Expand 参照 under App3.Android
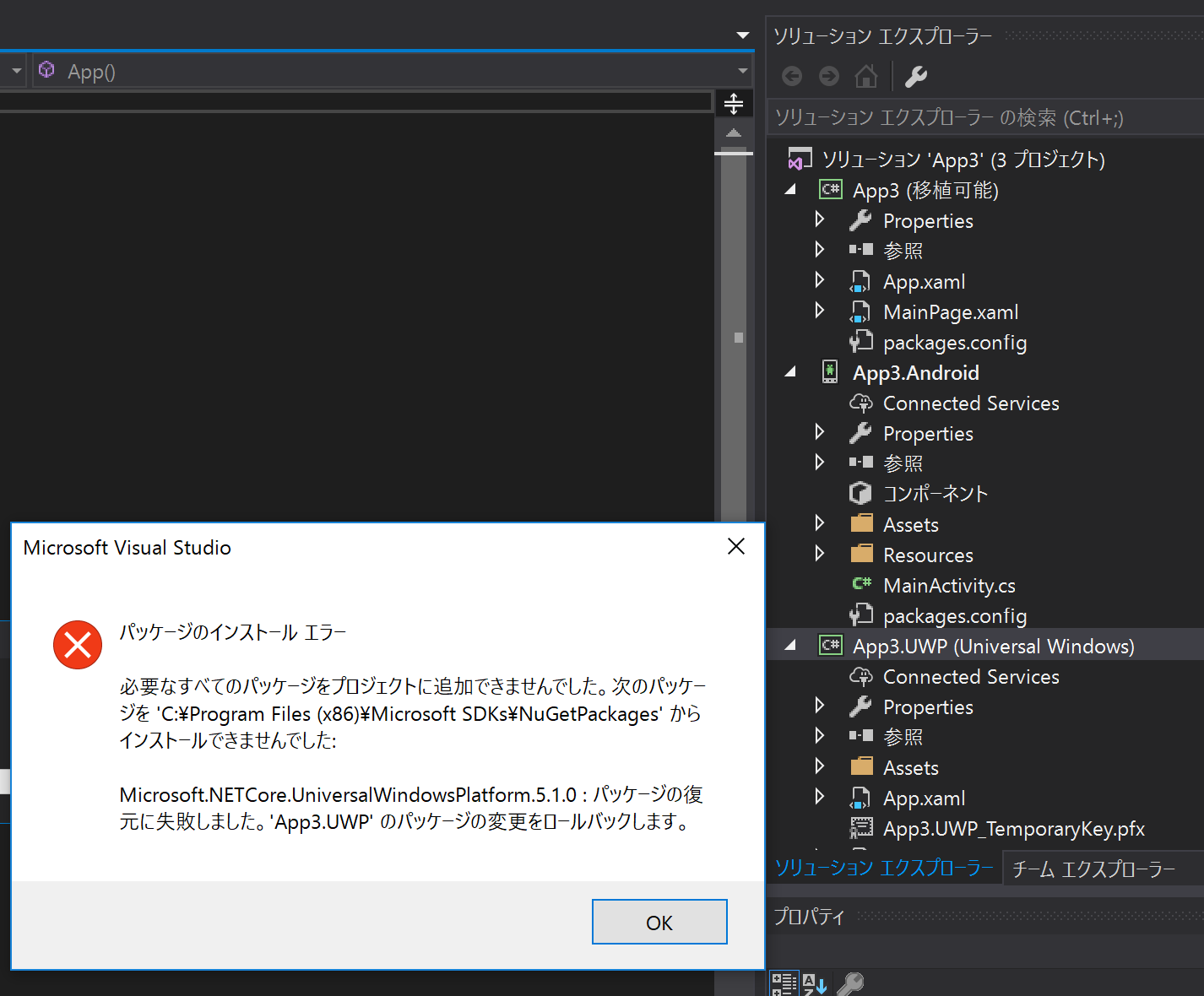1204x996 pixels. point(820,462)
